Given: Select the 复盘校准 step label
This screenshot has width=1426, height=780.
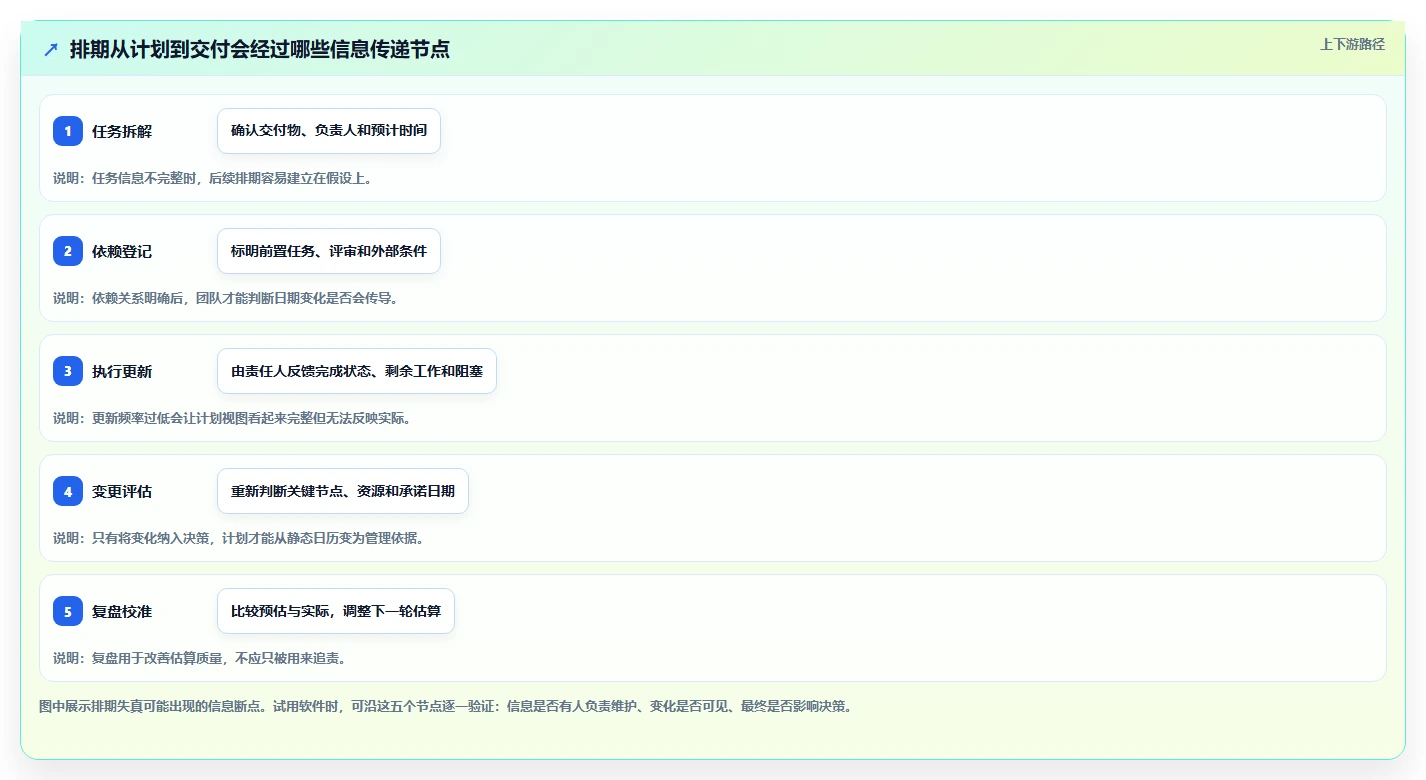Looking at the screenshot, I should click(x=122, y=611).
